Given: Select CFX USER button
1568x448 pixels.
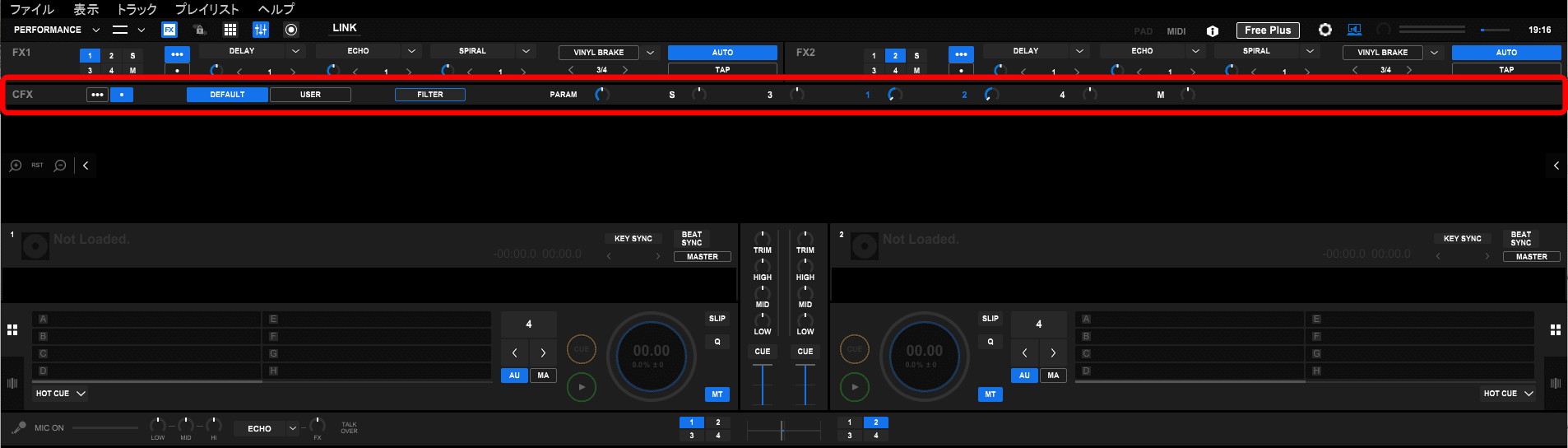Looking at the screenshot, I should pyautogui.click(x=310, y=95).
